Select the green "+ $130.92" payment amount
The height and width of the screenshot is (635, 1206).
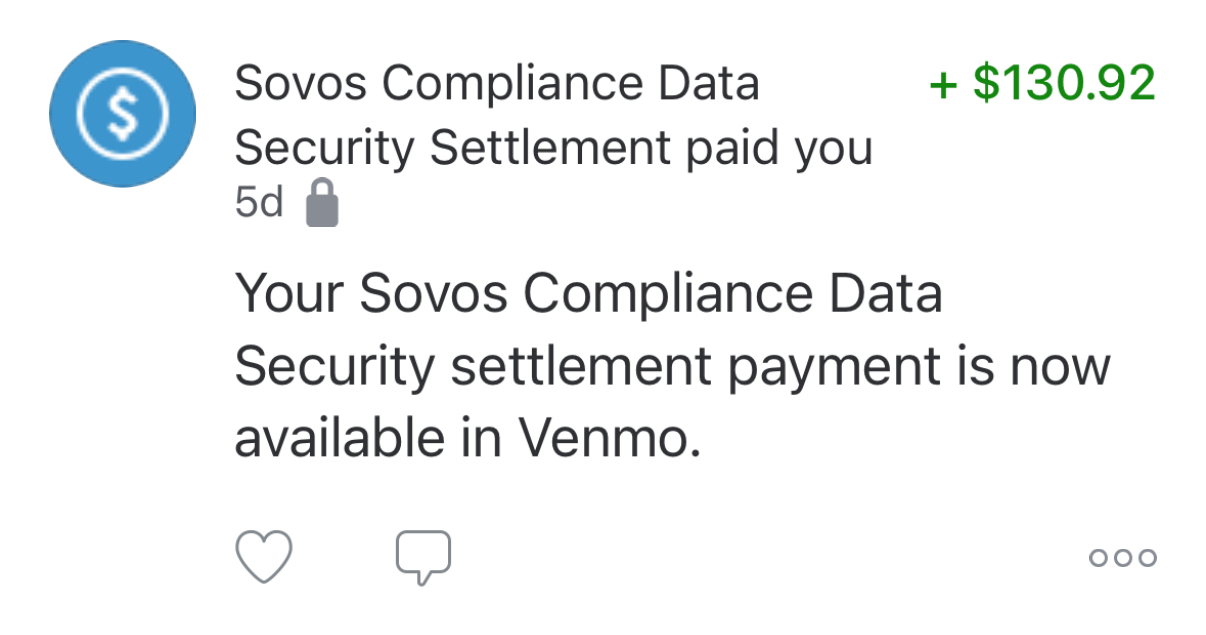tap(1043, 83)
